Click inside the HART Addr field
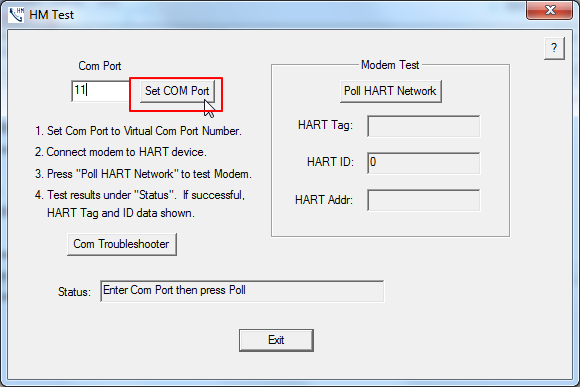The width and height of the screenshot is (580, 387). [x=424, y=200]
